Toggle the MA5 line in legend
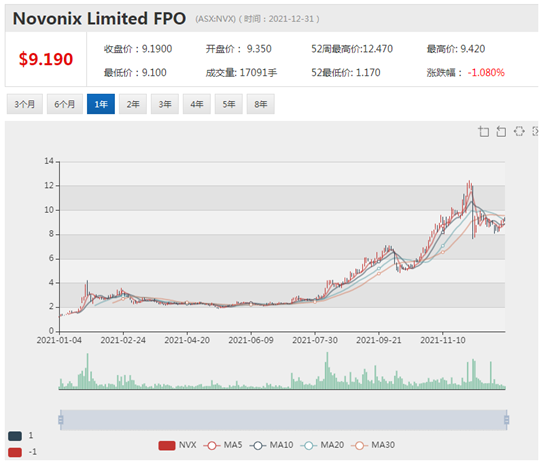The image size is (541, 462). (x=223, y=445)
